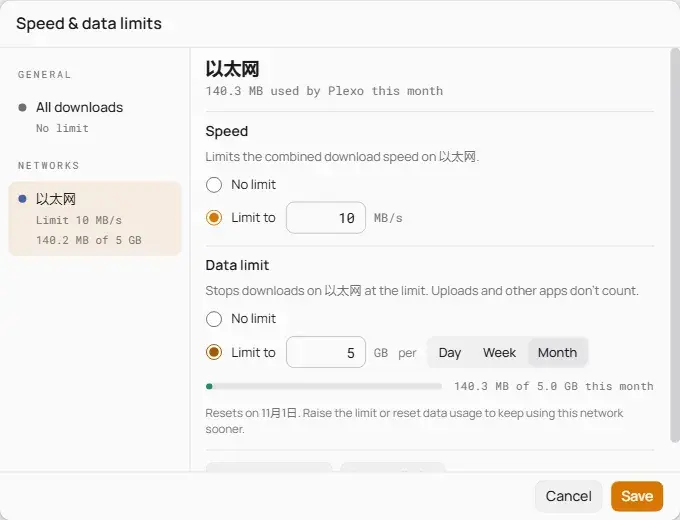
Task: Click the vertical scrollbar of settings pane
Action: (674, 245)
